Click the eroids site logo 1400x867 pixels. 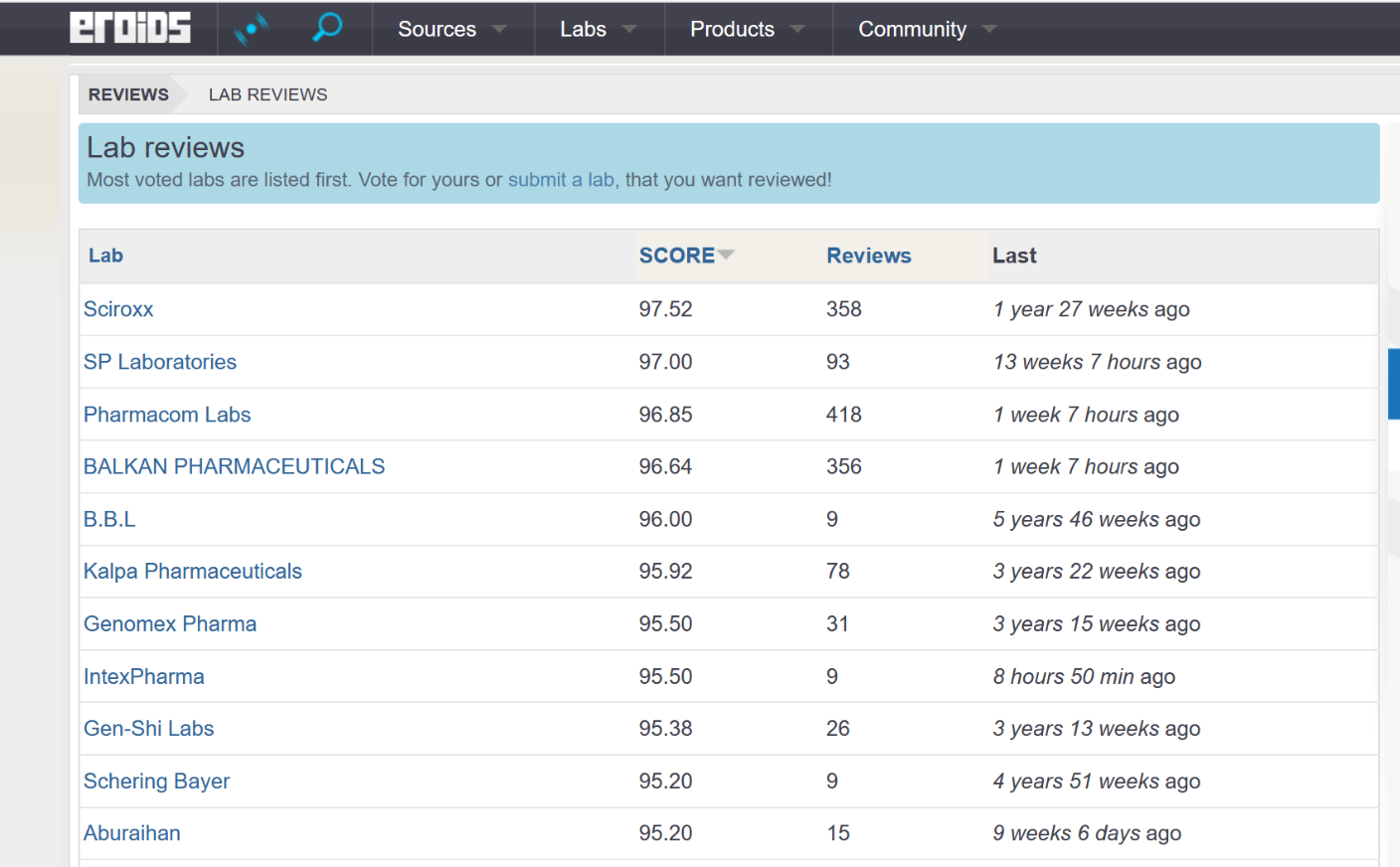click(x=129, y=28)
